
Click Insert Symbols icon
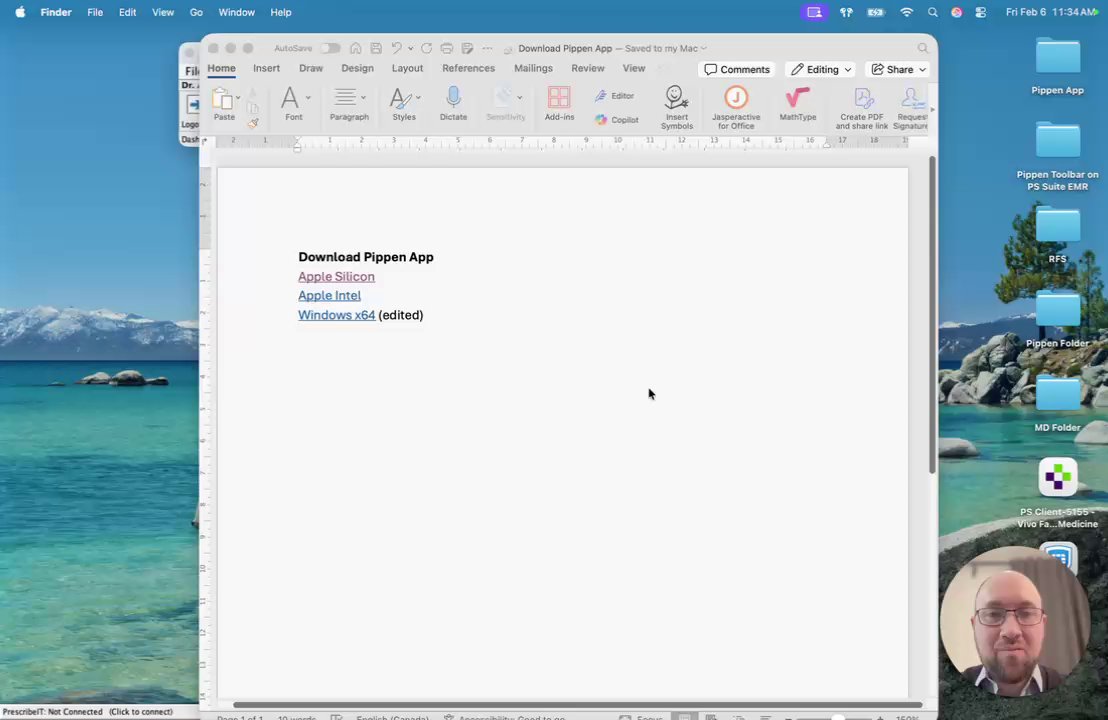[676, 107]
